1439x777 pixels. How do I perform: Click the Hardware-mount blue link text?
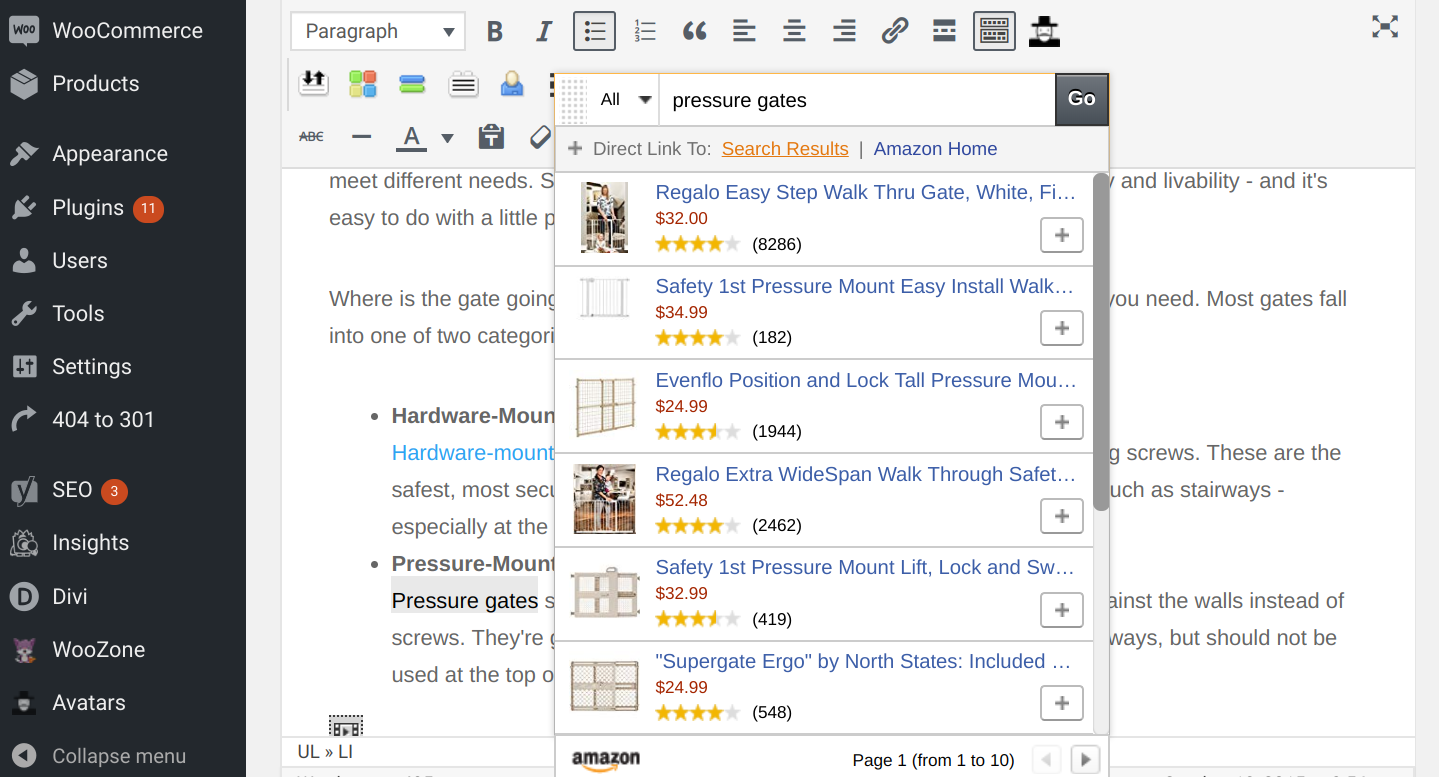[x=473, y=453]
